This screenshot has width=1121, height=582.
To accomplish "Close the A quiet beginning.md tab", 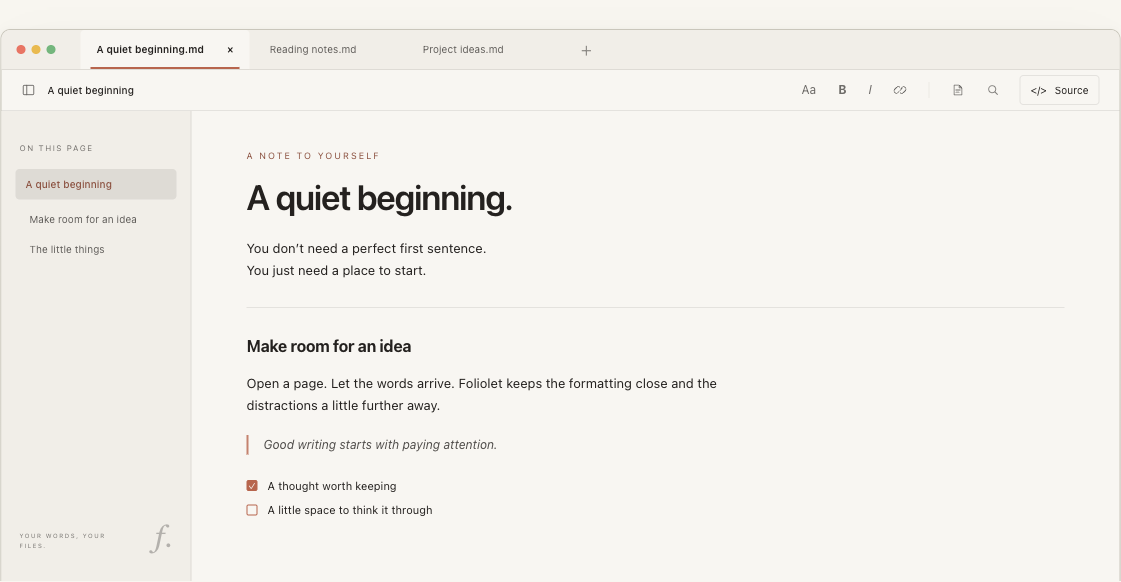I will [230, 50].
